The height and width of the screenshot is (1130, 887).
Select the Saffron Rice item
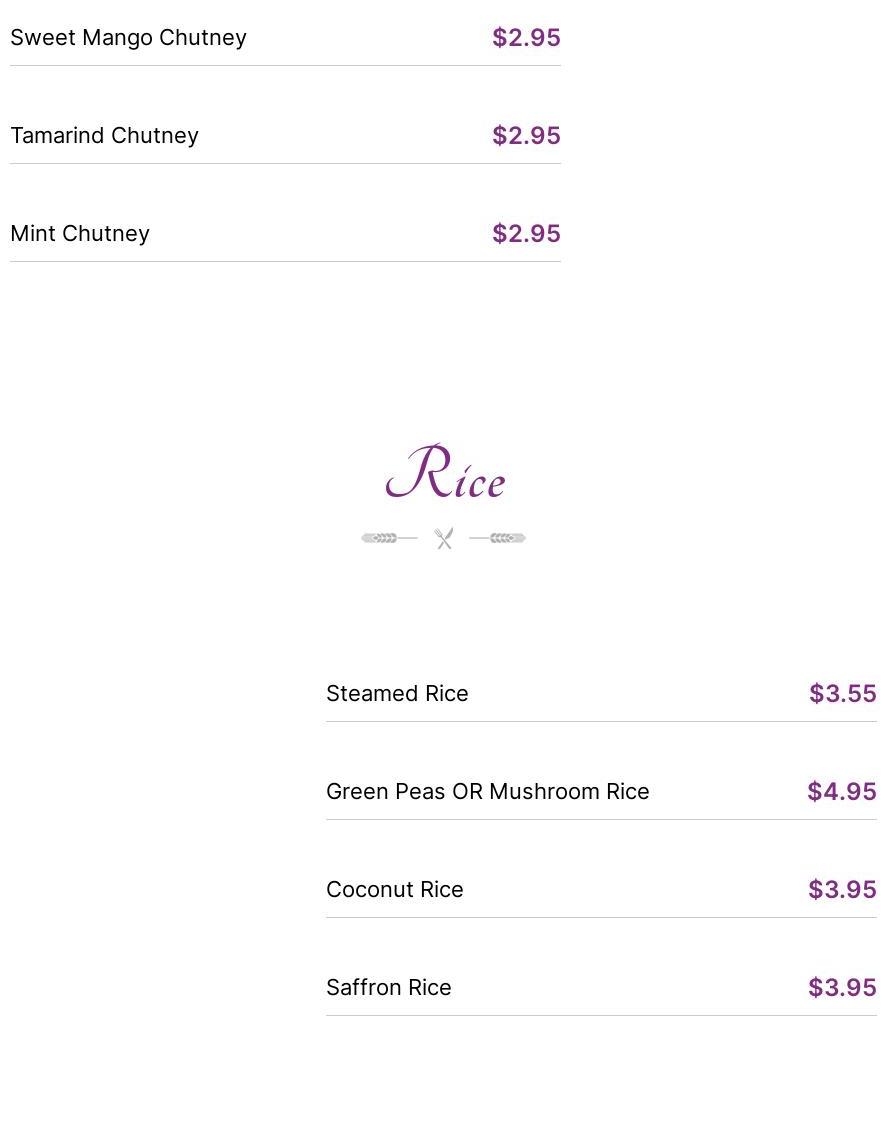pos(388,988)
